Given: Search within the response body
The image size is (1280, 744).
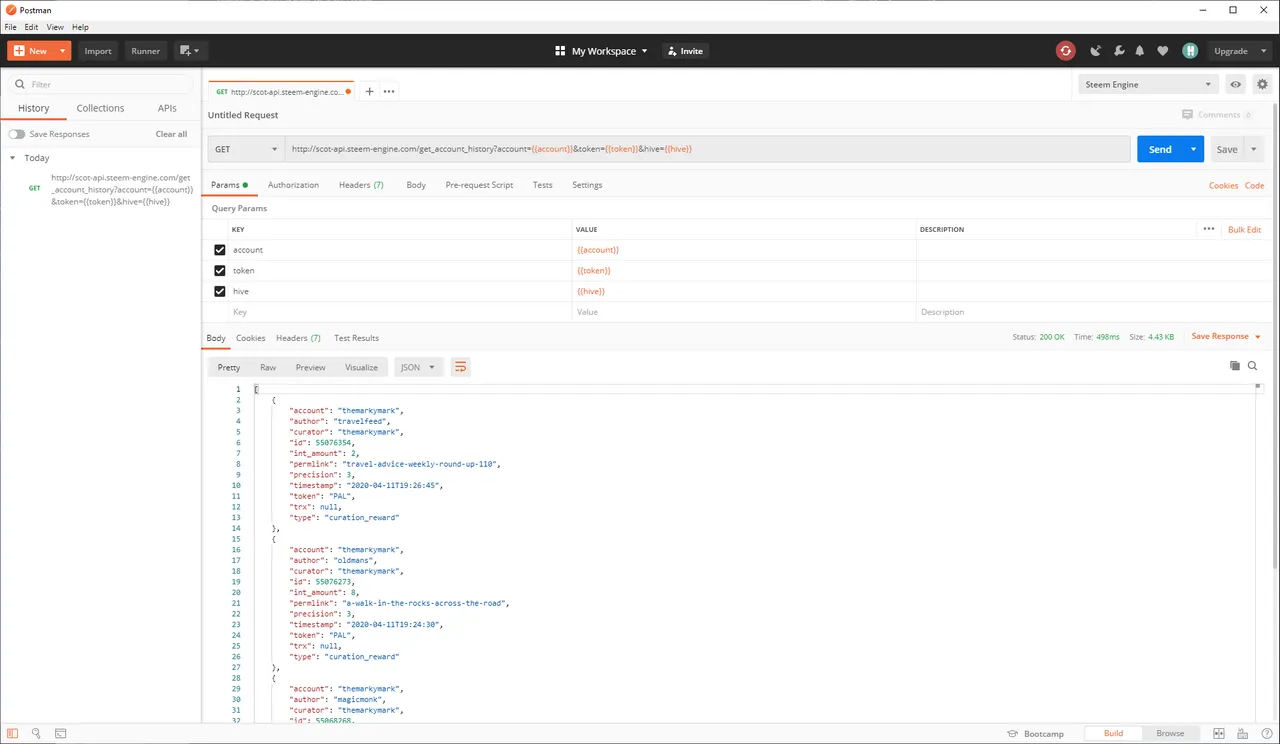Looking at the screenshot, I should 1252,366.
